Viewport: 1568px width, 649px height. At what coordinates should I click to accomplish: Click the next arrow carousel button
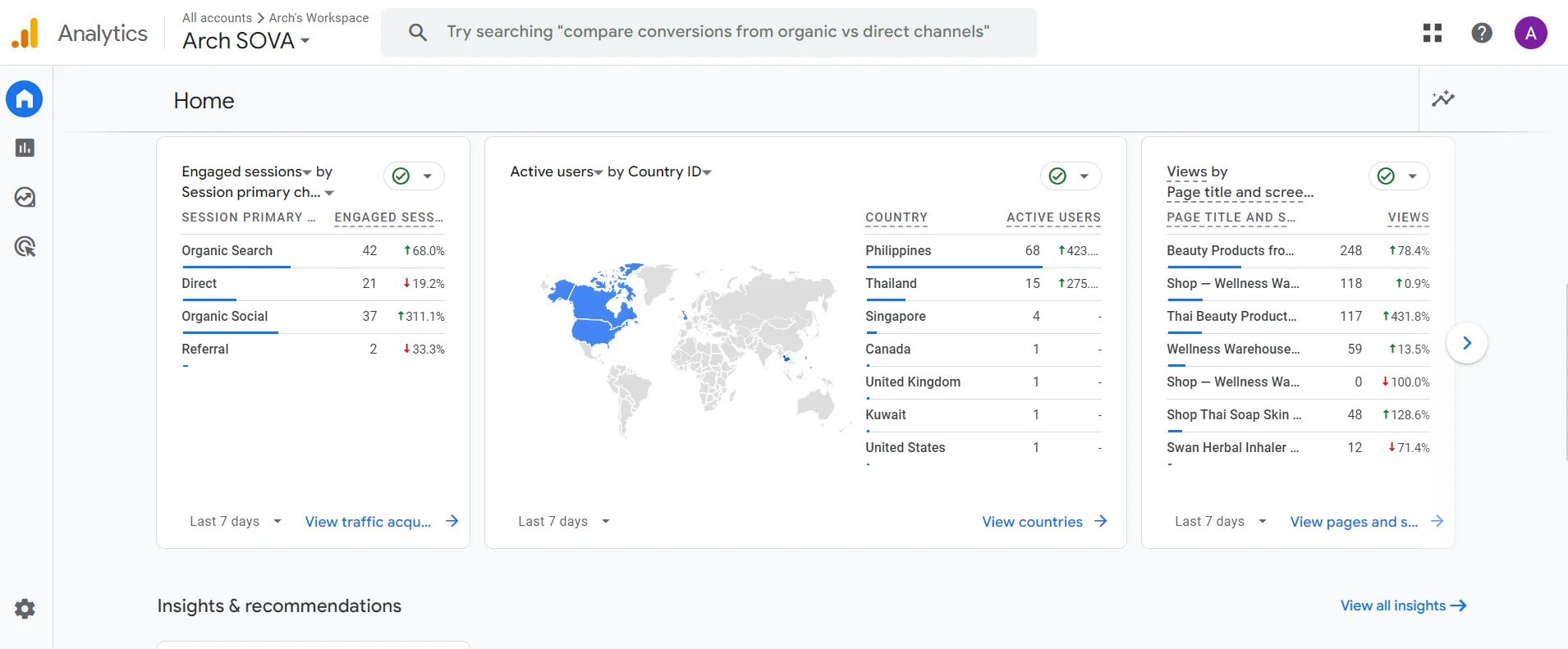point(1467,343)
